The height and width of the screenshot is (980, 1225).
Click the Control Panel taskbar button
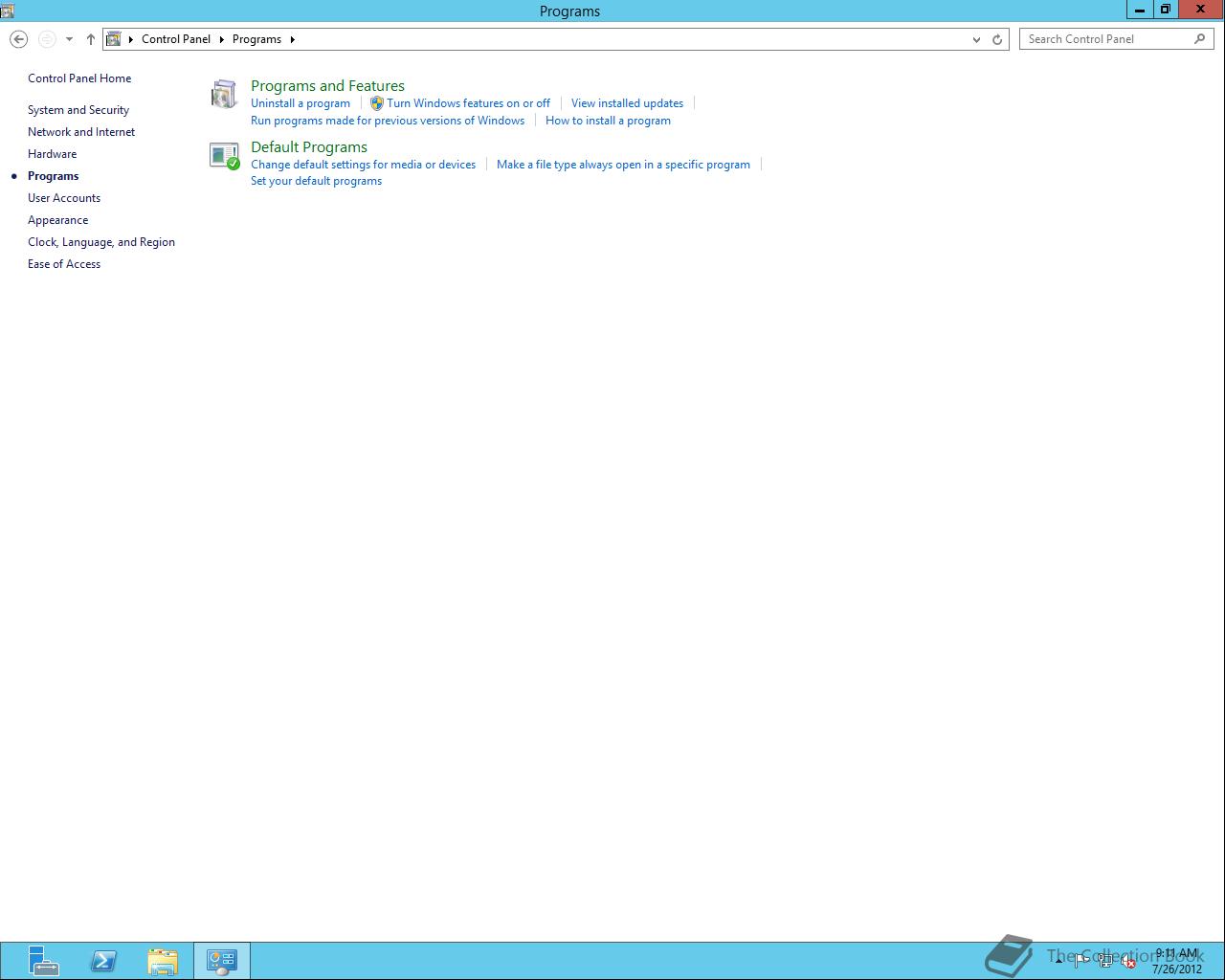point(222,961)
